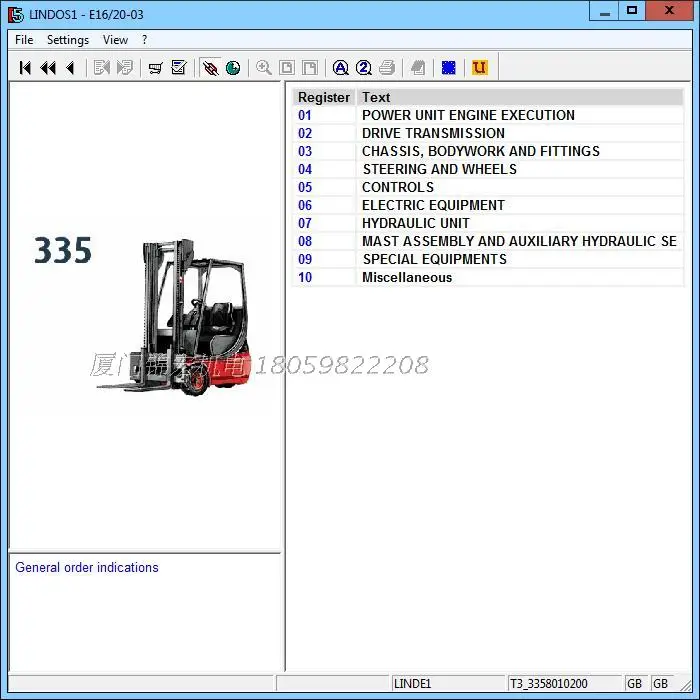Select register 06 number
The width and height of the screenshot is (700, 700).
tap(305, 205)
